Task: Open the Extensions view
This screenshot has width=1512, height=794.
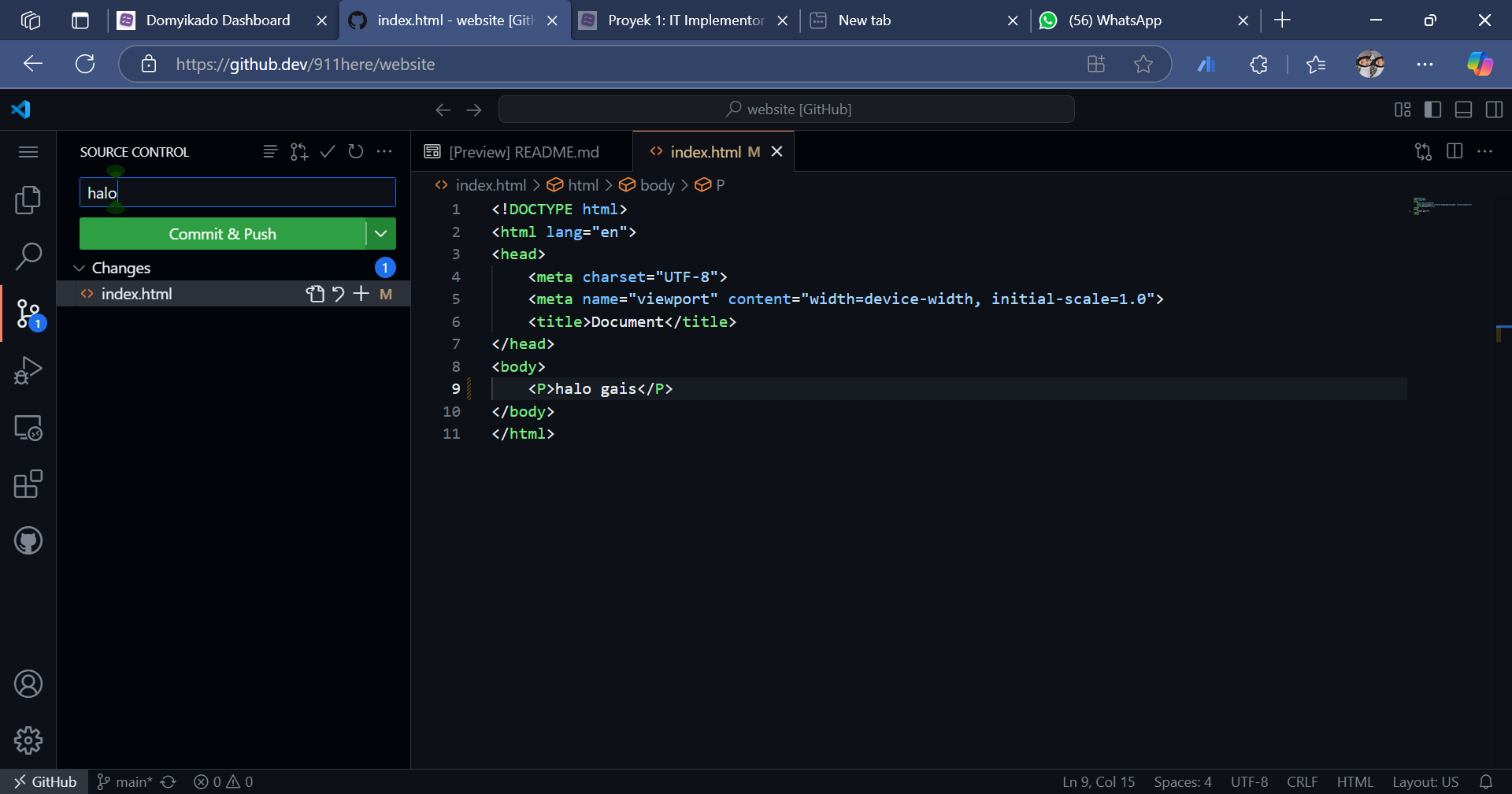Action: 28,484
